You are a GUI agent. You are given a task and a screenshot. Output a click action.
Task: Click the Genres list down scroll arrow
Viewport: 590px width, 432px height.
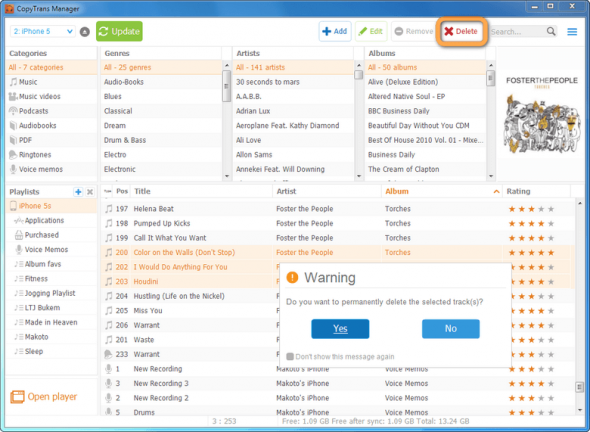point(227,176)
